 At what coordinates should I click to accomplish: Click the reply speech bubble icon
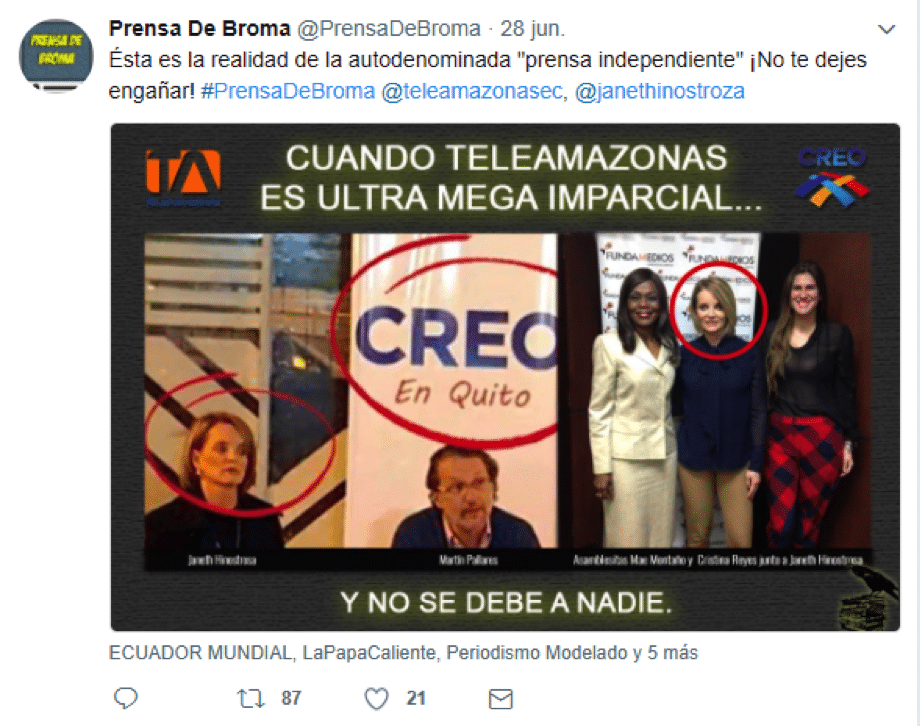(125, 698)
